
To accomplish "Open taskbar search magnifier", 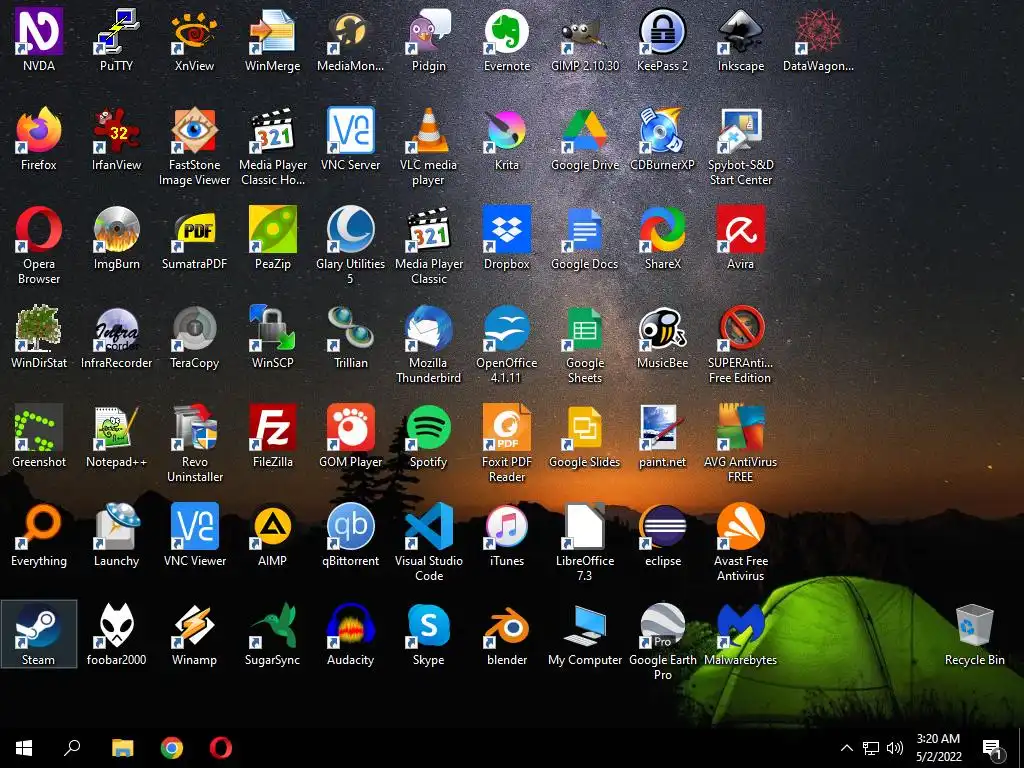I will point(72,748).
